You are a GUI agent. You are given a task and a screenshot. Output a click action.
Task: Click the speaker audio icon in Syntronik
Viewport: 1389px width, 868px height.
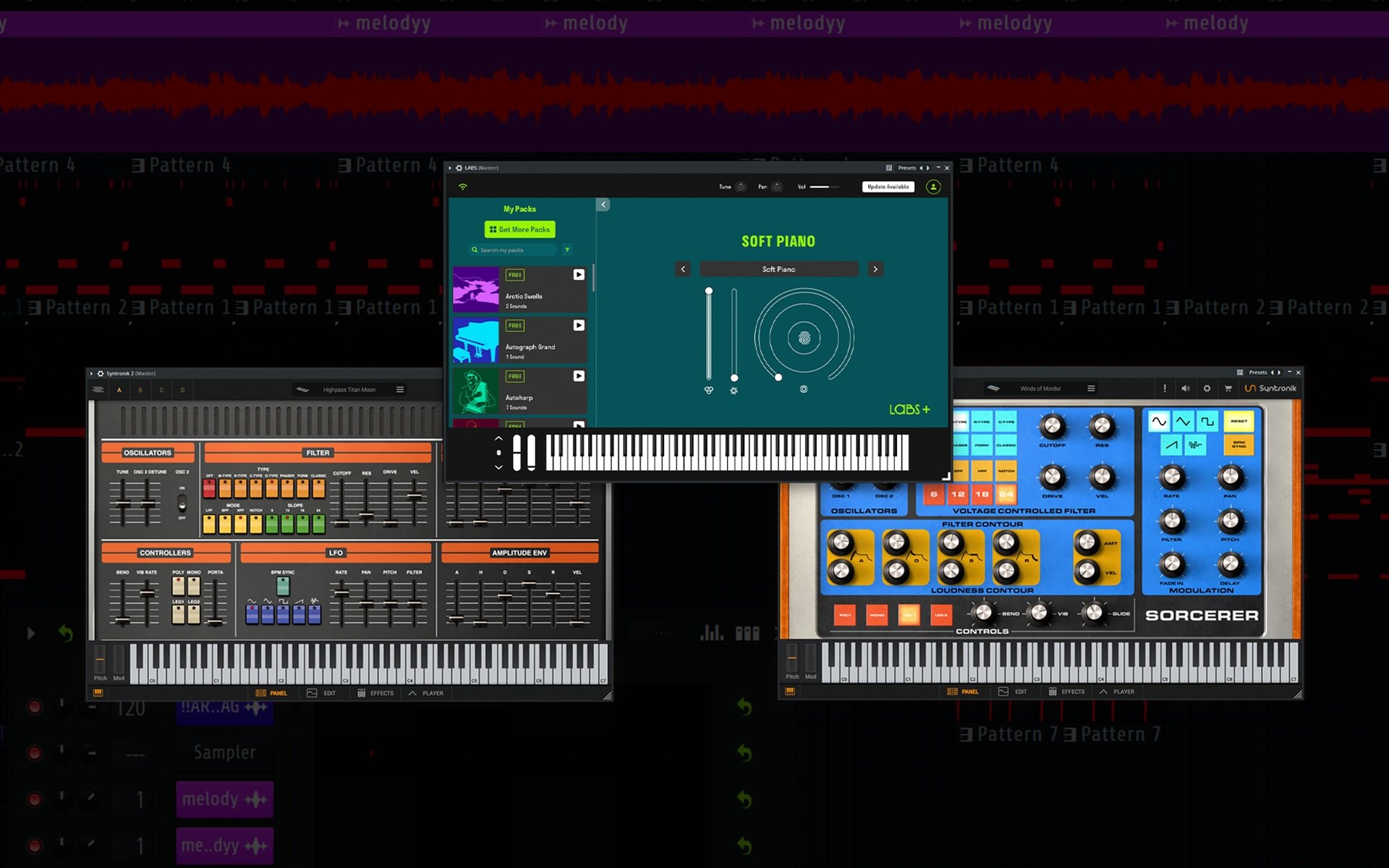tap(1185, 388)
